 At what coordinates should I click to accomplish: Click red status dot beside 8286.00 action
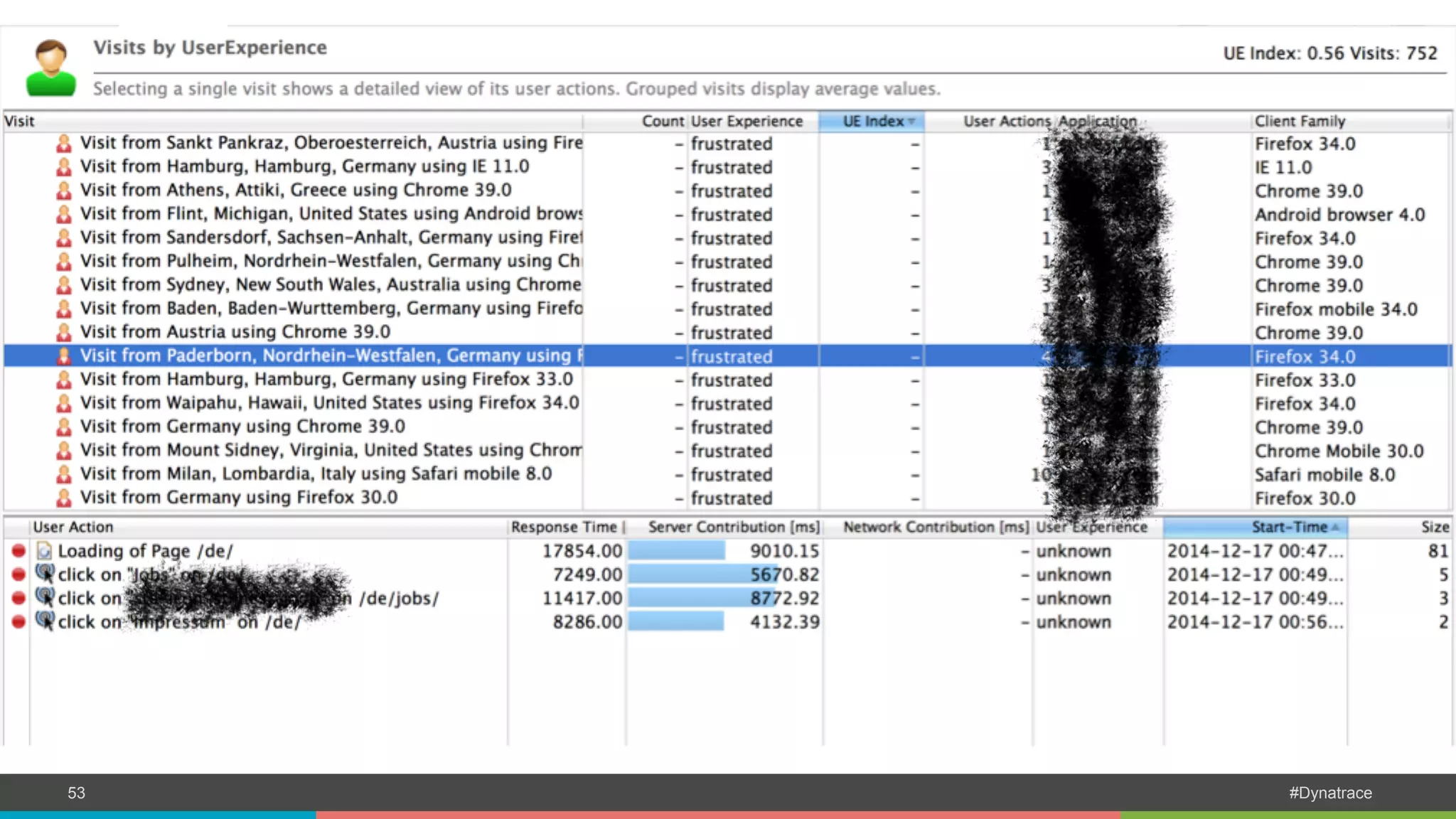[x=18, y=622]
